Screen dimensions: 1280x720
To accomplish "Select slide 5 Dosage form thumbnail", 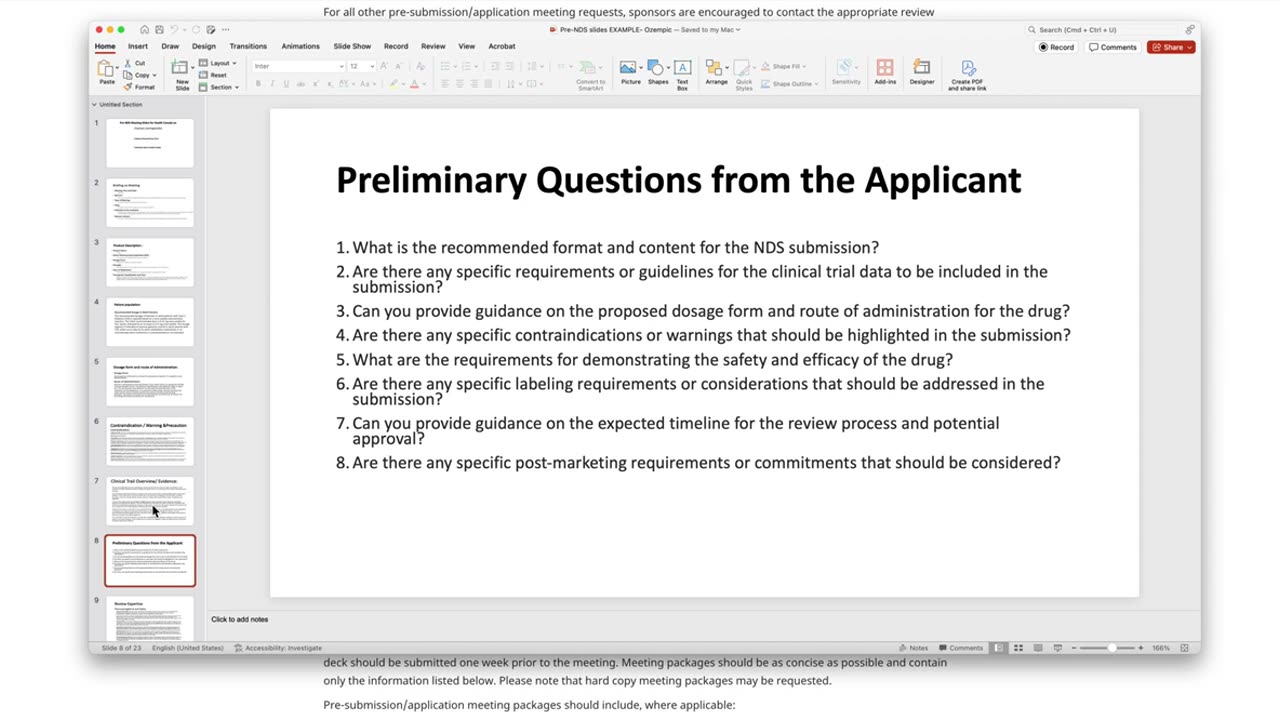I will pos(150,382).
